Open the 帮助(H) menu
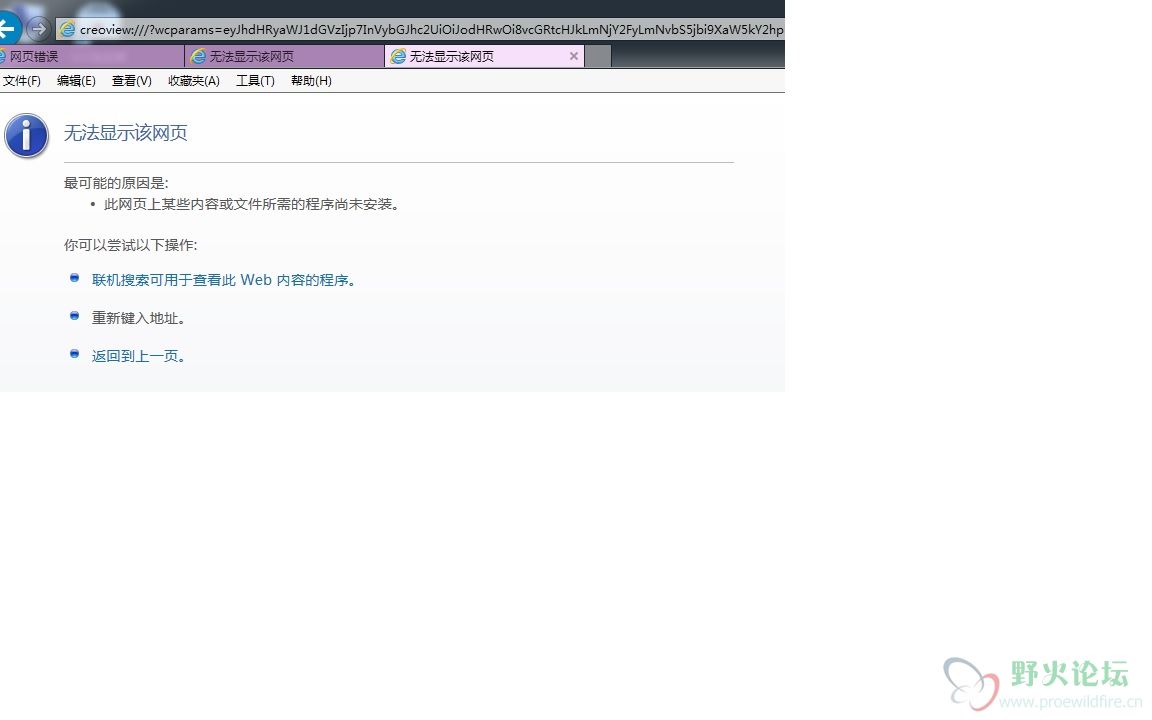This screenshot has height=720, width=1152. point(311,81)
